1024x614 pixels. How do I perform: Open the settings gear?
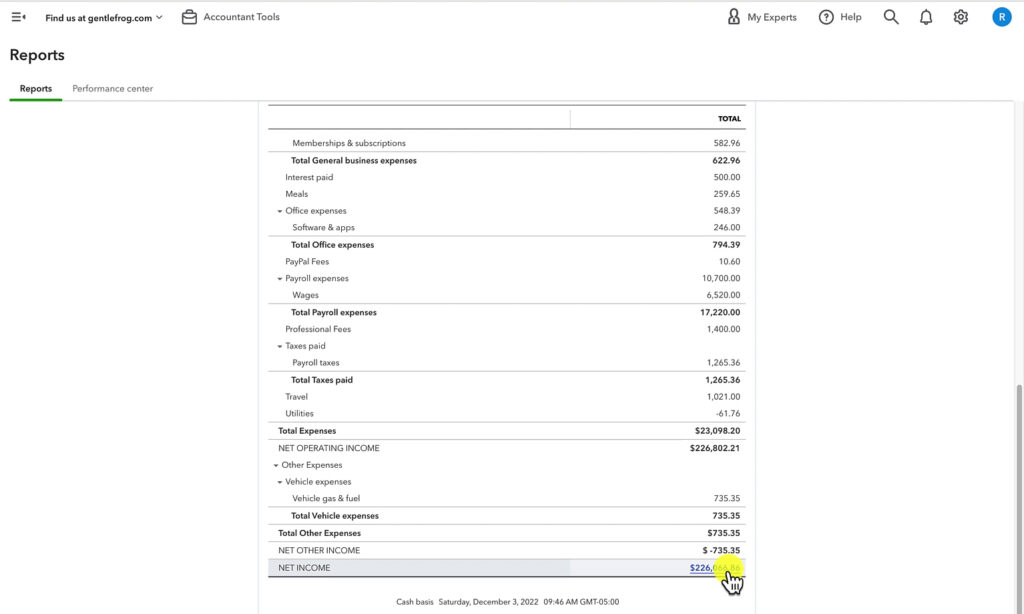click(x=960, y=16)
